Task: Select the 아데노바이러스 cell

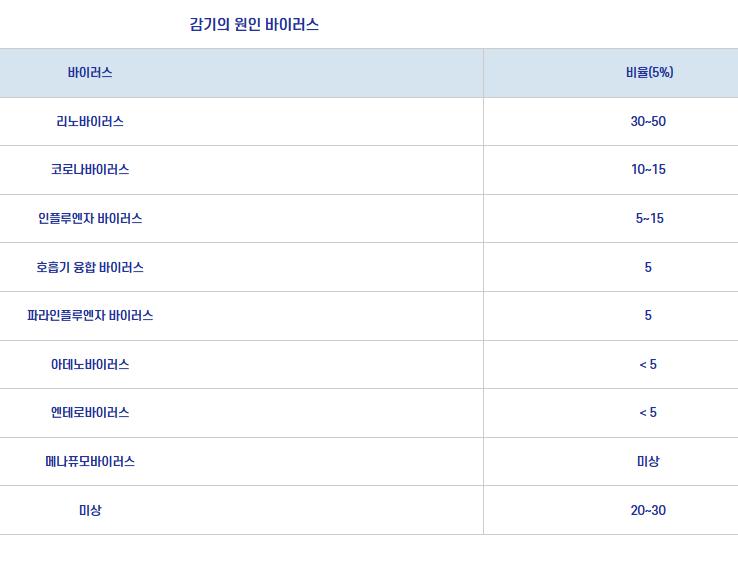Action: point(90,364)
